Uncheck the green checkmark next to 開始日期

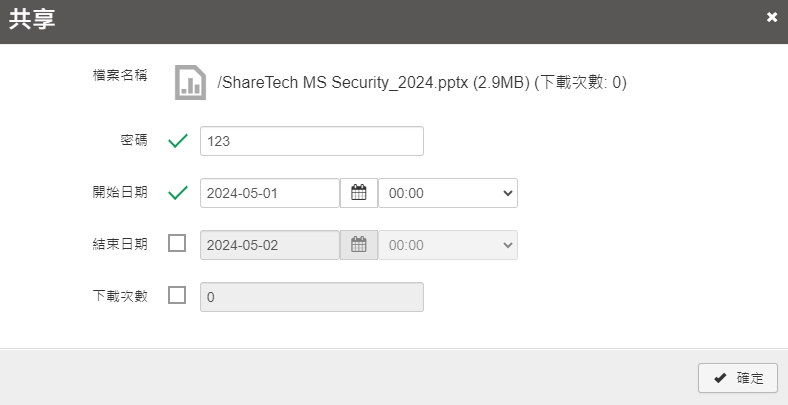coord(178,193)
